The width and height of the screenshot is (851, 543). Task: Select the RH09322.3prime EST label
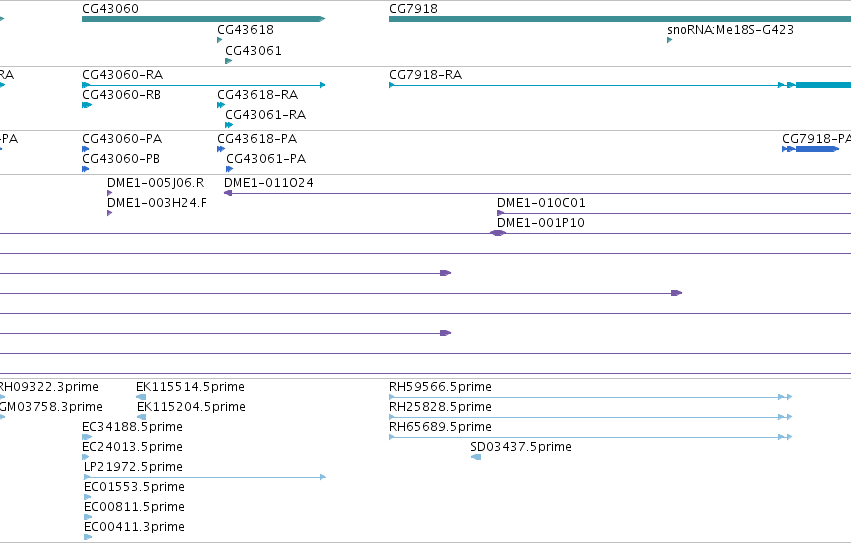[x=48, y=387]
